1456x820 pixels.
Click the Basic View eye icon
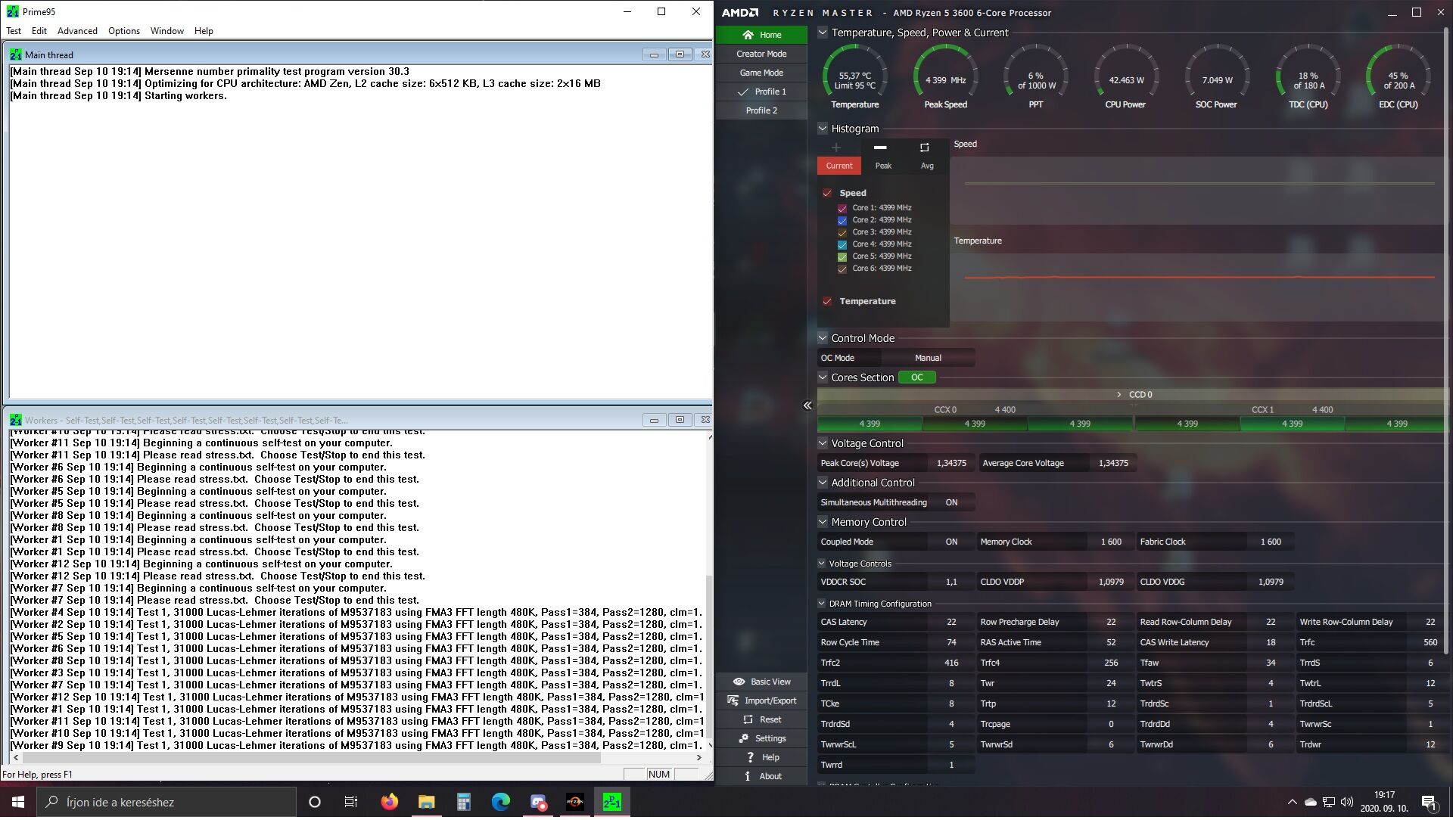pyautogui.click(x=740, y=683)
